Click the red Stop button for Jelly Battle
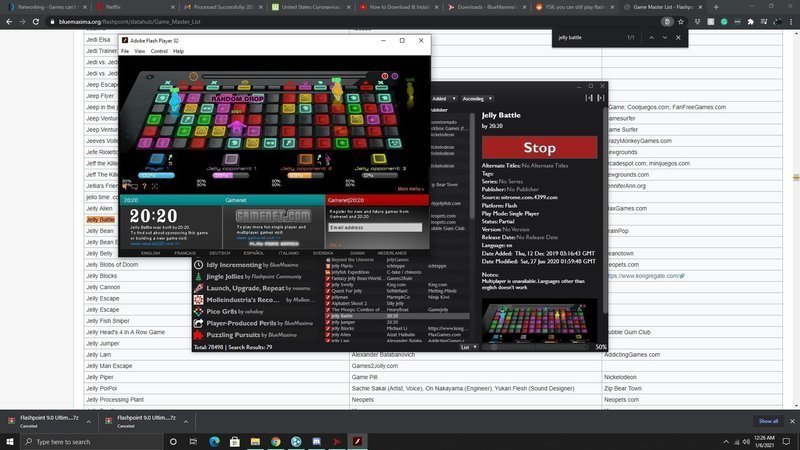The image size is (800, 450). (x=539, y=147)
